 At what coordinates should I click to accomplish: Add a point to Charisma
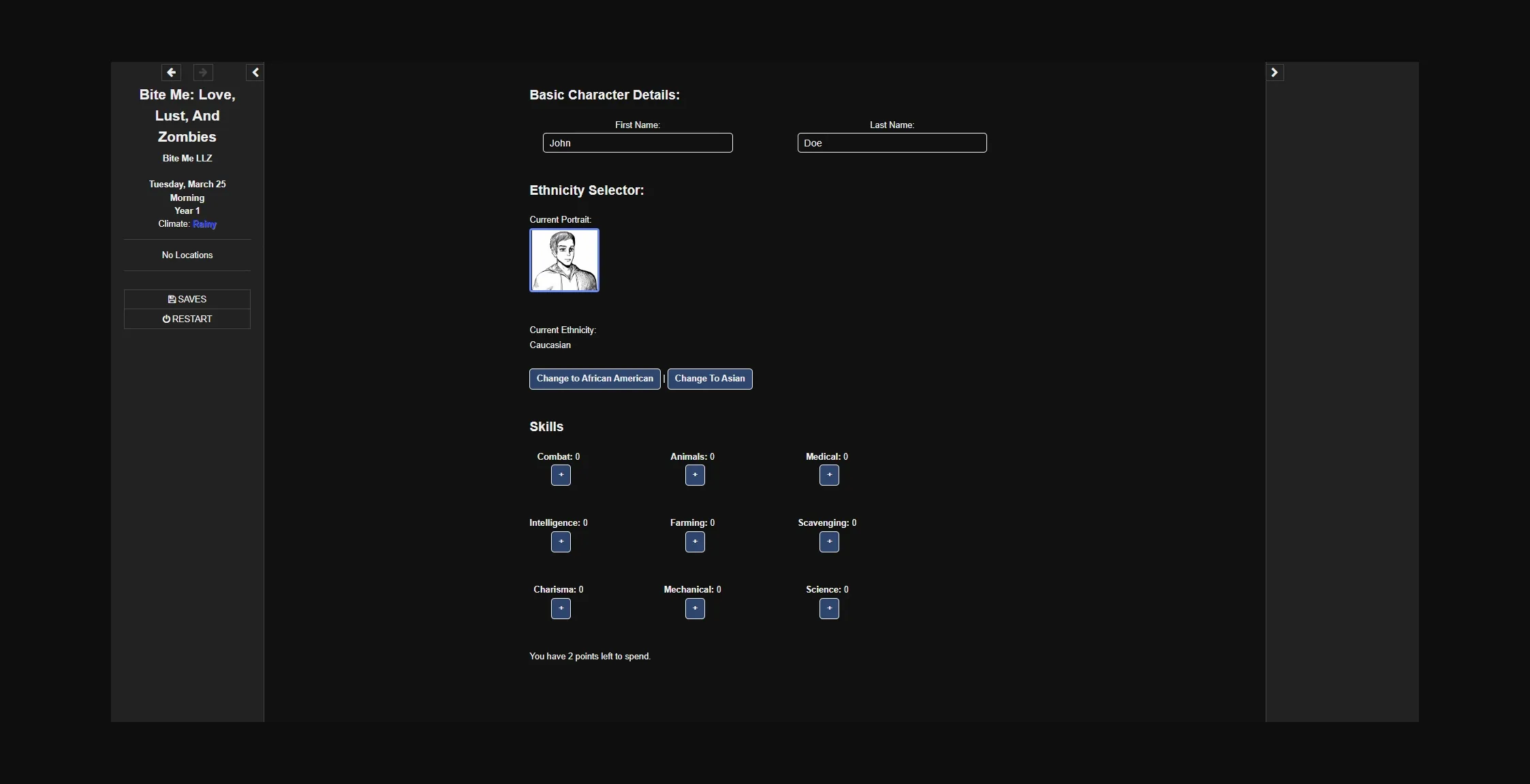(561, 608)
